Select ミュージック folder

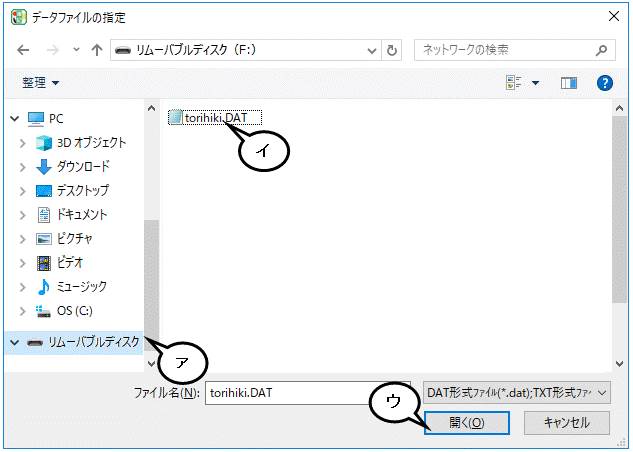click(71, 287)
